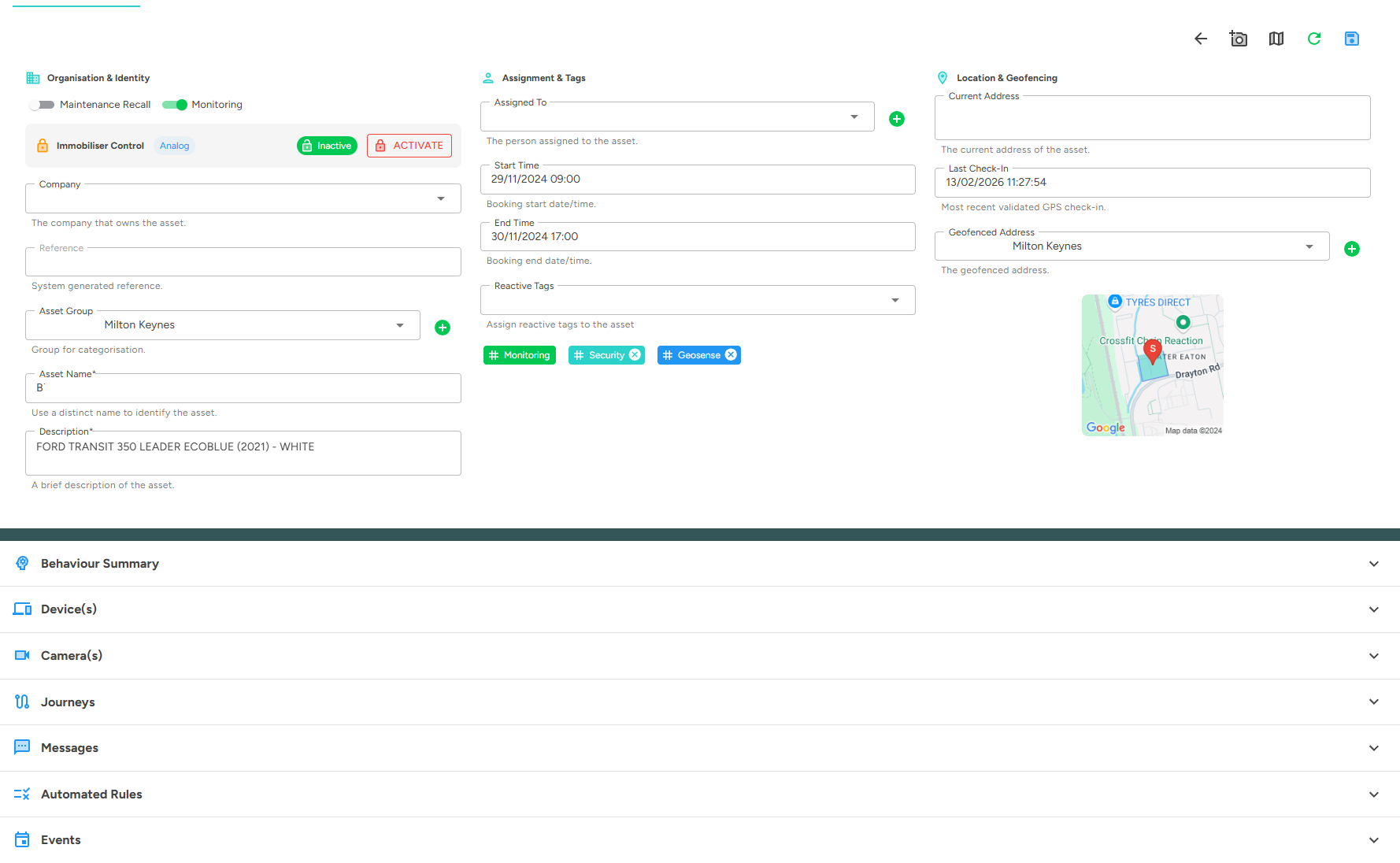Add a new assignee with plus icon
Screen dimensions: 1400x863
point(897,119)
